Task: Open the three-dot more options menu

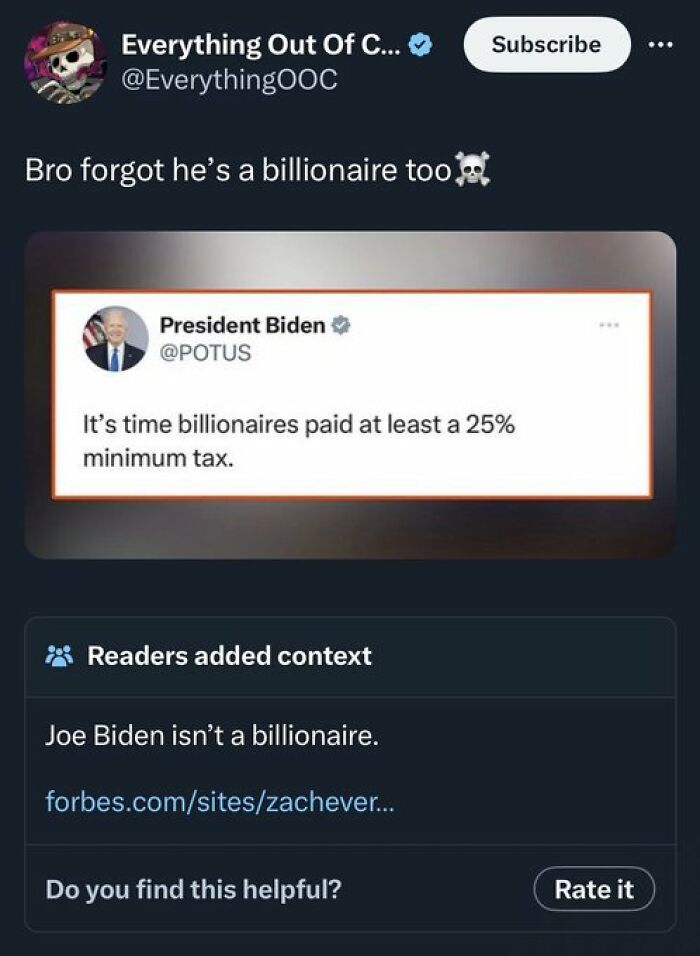Action: click(x=661, y=44)
